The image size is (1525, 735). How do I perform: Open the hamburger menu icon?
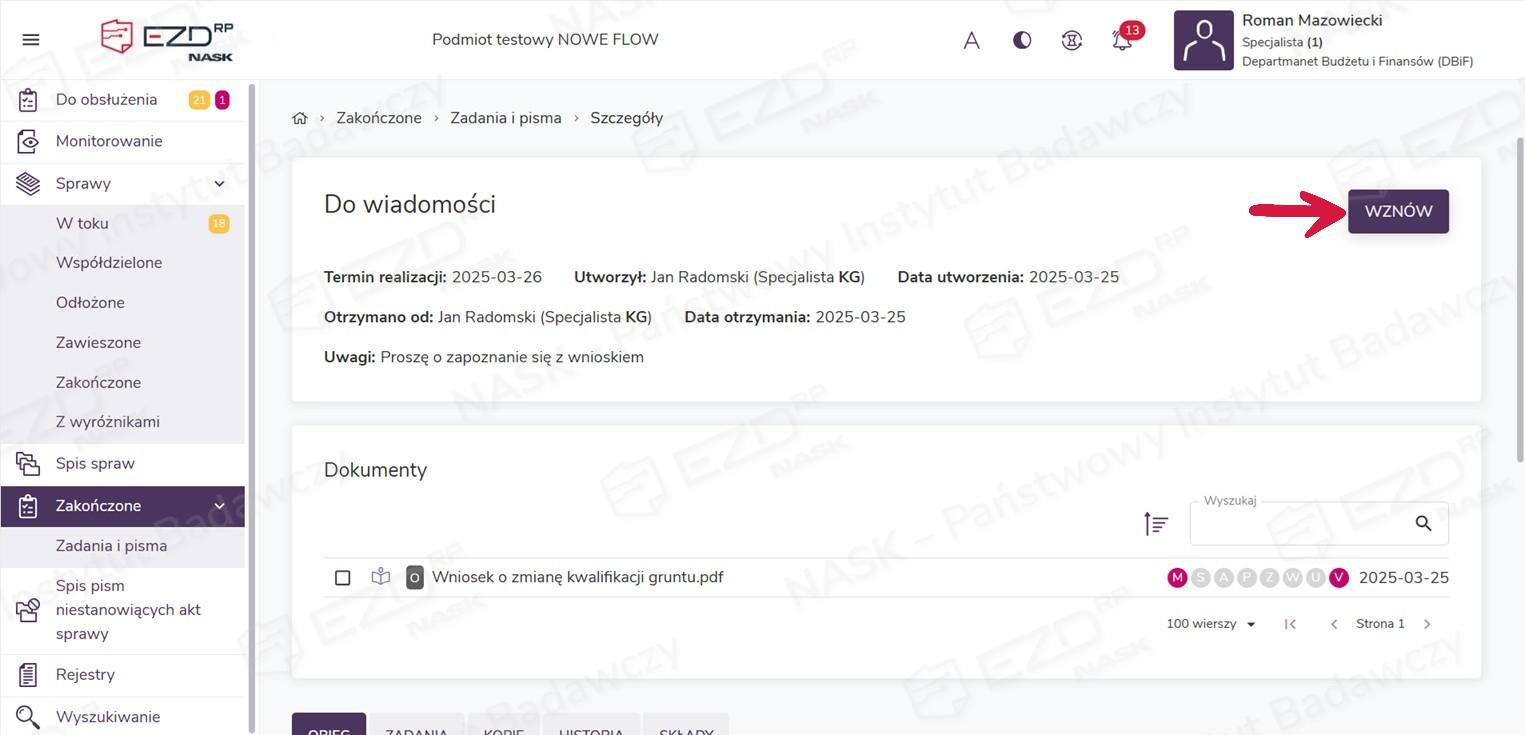(31, 40)
